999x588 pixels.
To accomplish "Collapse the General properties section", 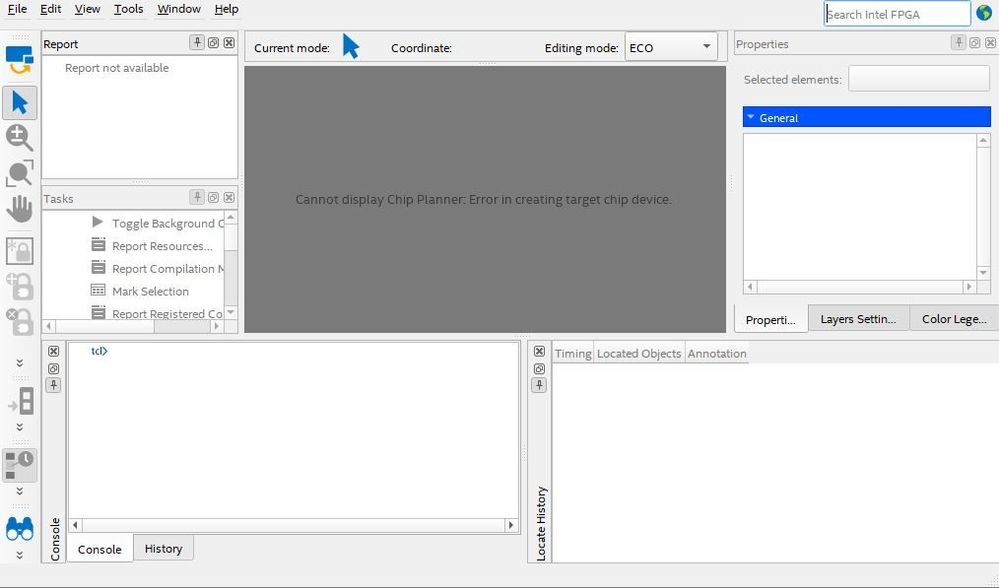I will (x=751, y=117).
